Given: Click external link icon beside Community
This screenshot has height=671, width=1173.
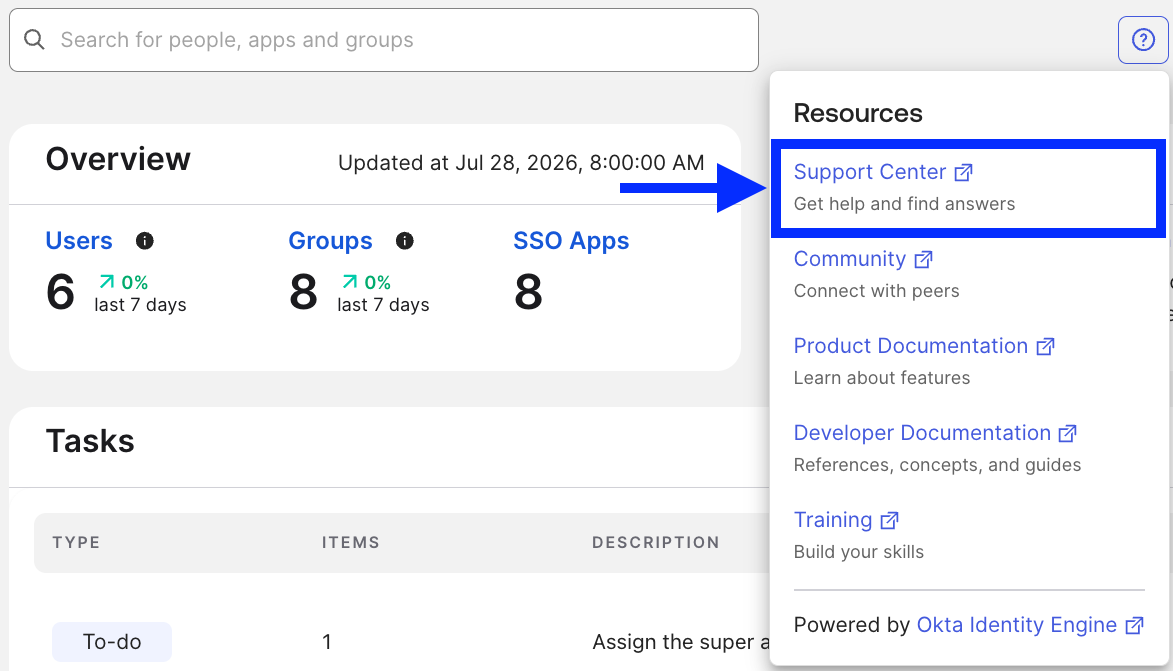Looking at the screenshot, I should 924,260.
